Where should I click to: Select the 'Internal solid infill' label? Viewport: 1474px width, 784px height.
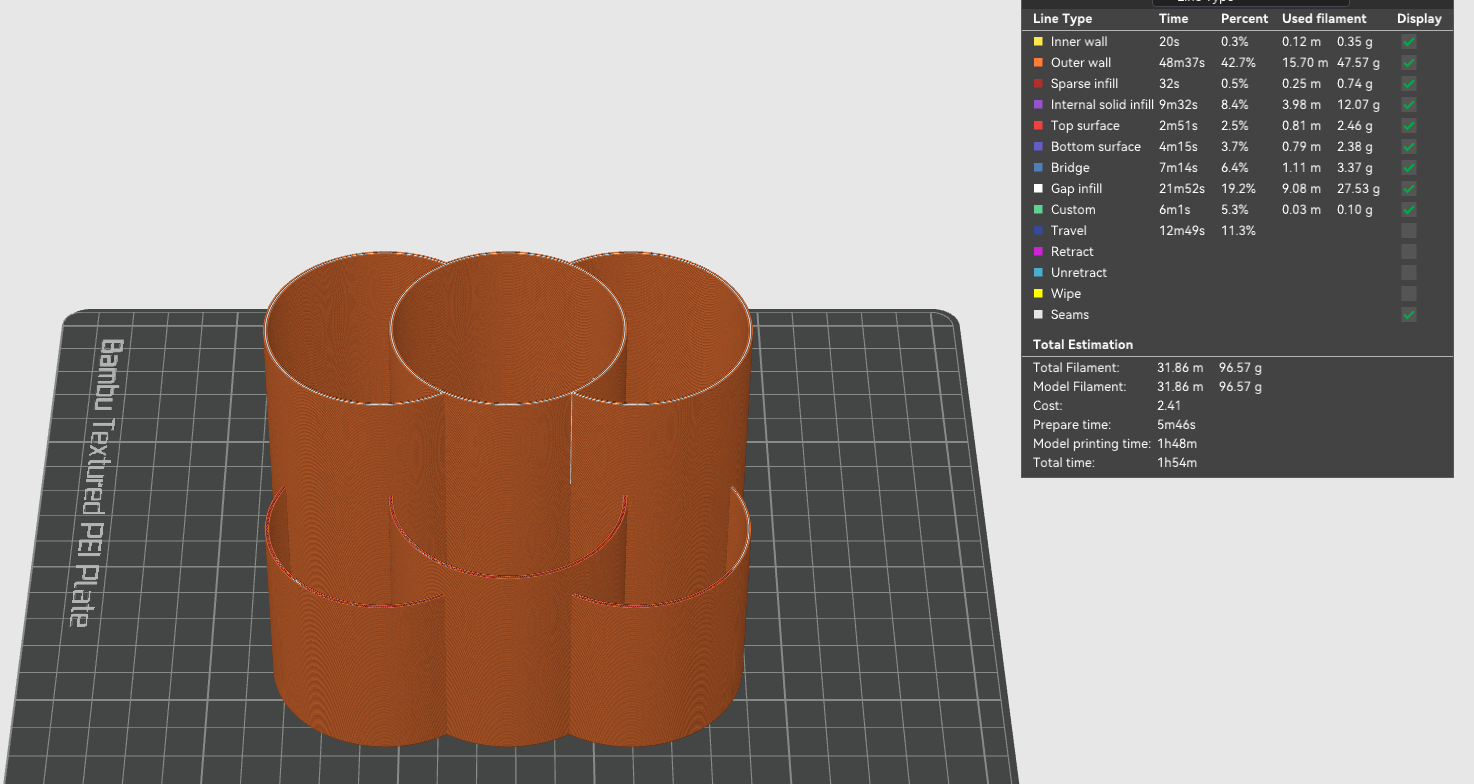click(1102, 105)
